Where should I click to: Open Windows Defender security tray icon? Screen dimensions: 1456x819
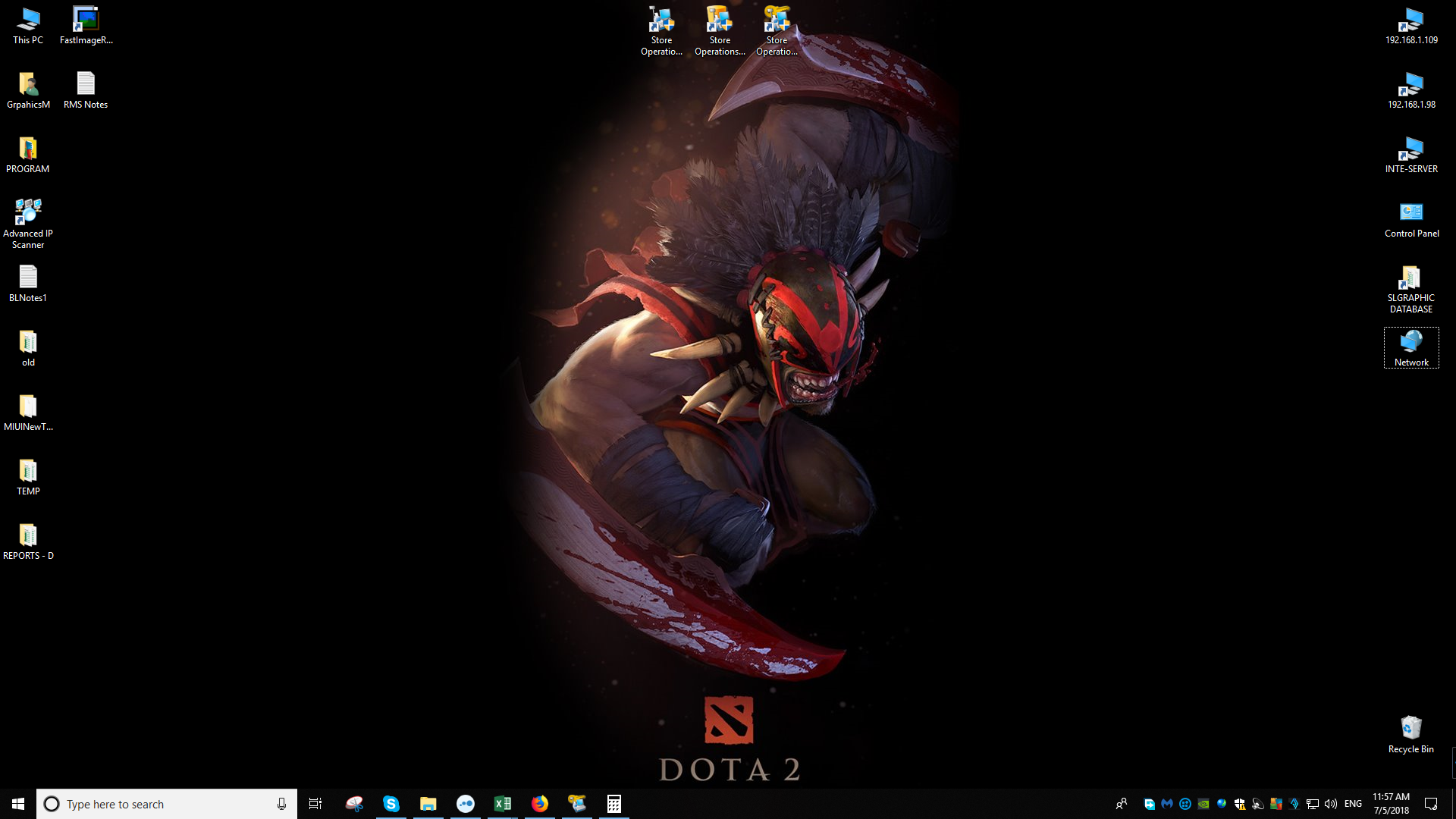(1240, 804)
